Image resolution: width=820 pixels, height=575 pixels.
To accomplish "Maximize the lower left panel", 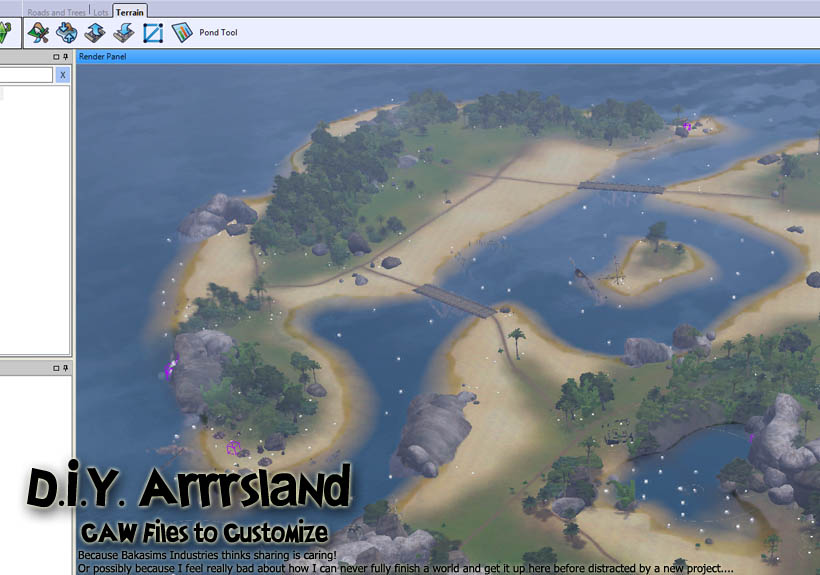I will tap(56, 368).
